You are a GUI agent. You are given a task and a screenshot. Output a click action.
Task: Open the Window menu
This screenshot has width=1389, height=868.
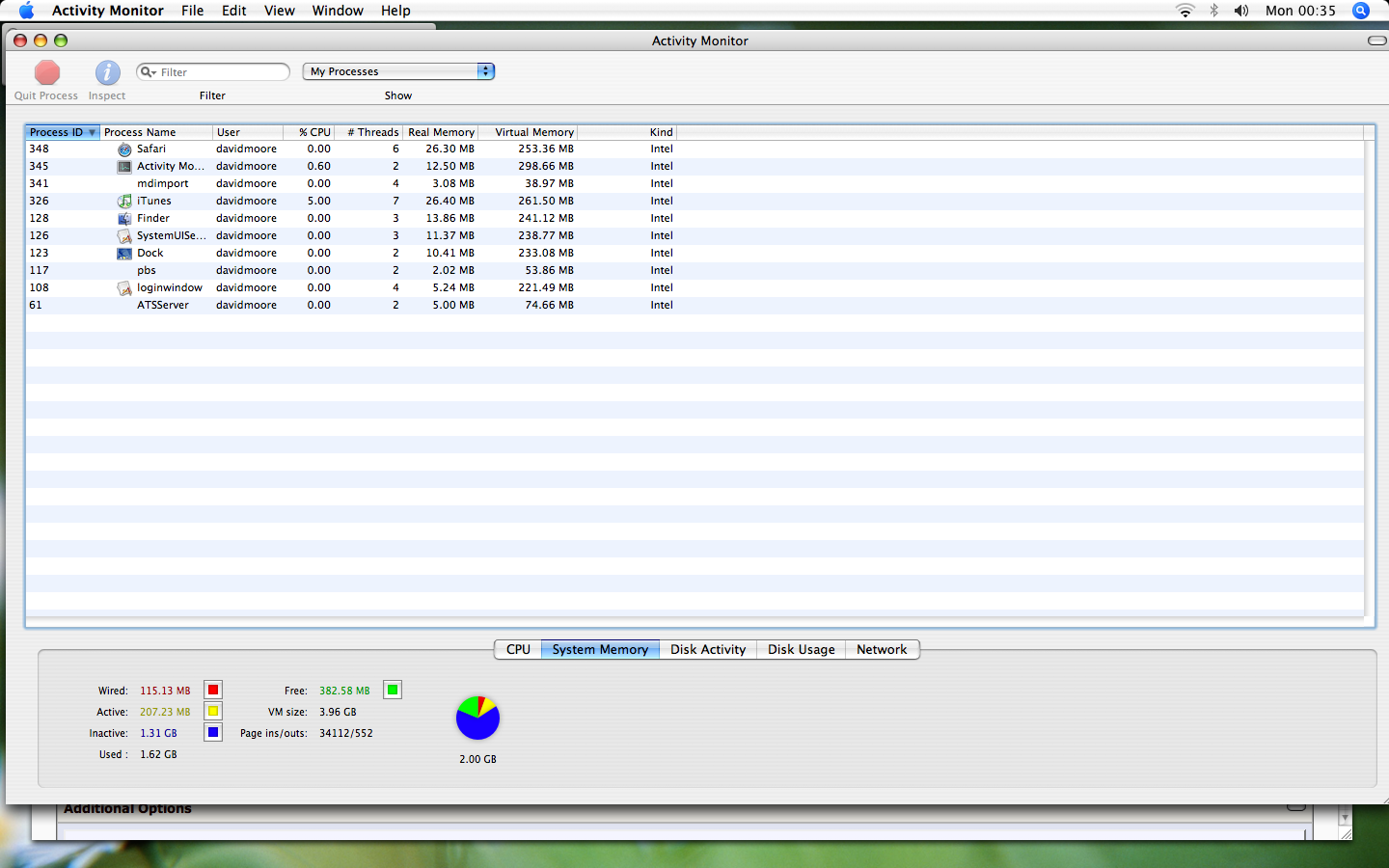point(338,11)
